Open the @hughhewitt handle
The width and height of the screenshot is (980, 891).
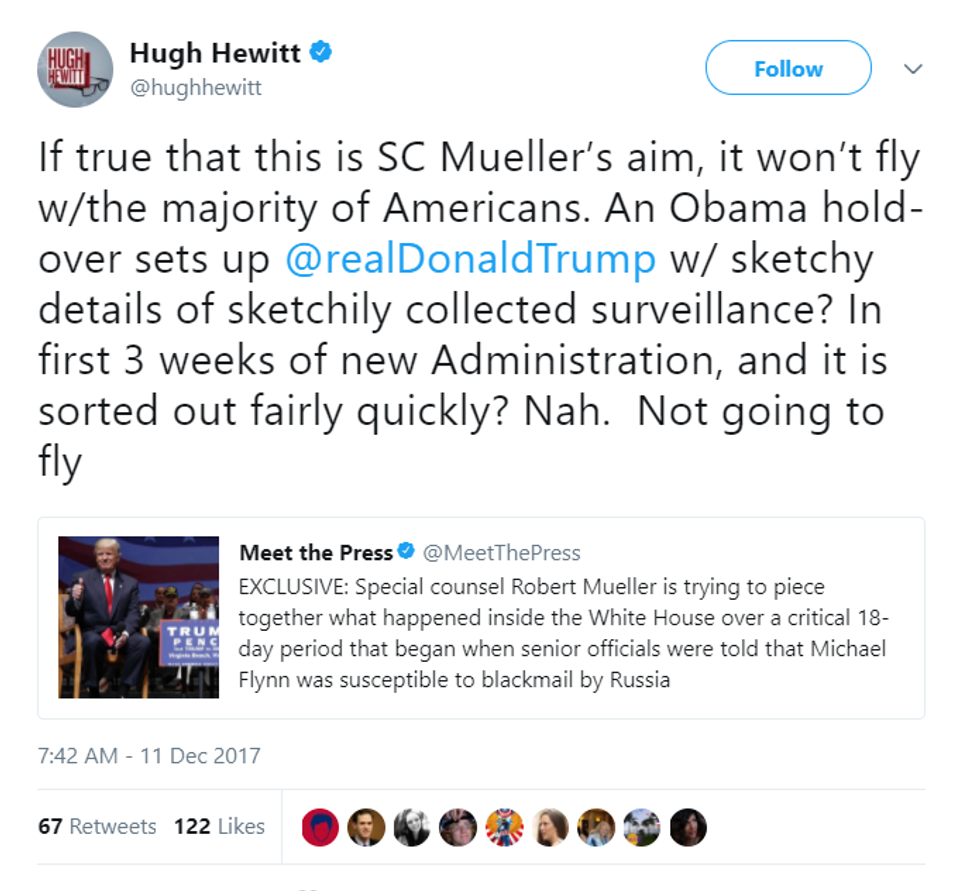pos(196,87)
